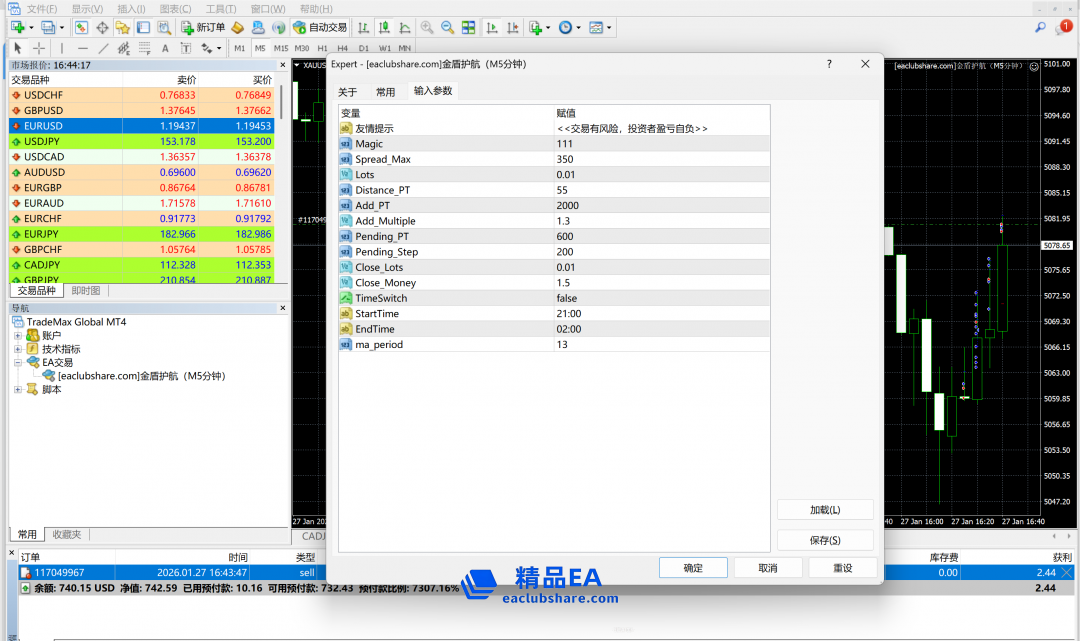Expand the 技术指标 indicators tree node

click(18, 349)
